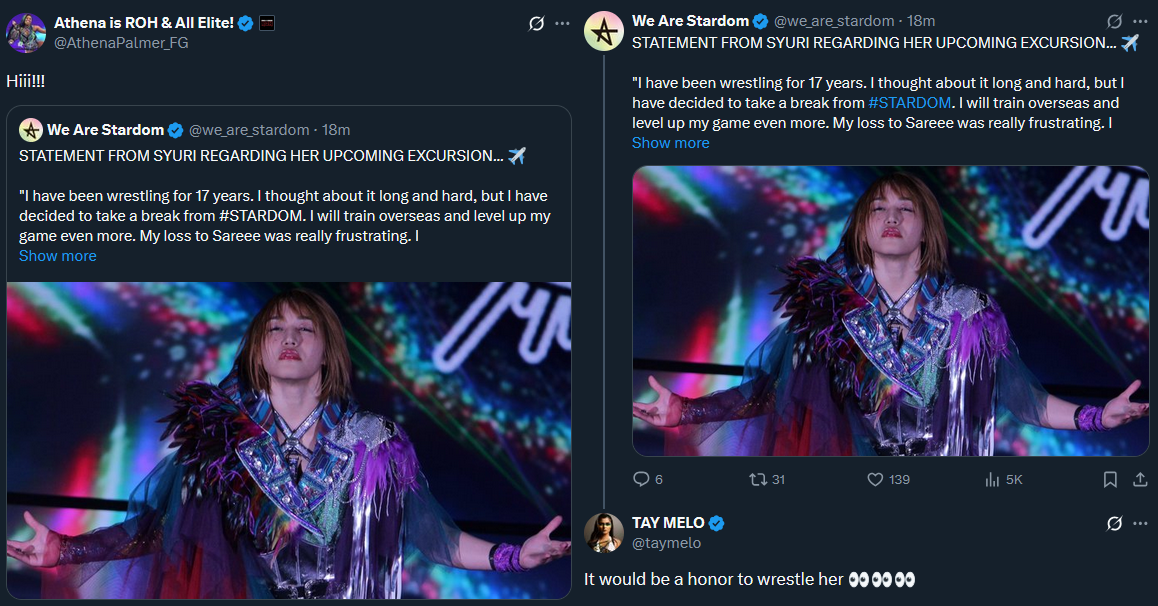Screen dimensions: 1158x606
Task: Expand Show more in Athena's quoted tweet
Action: click(58, 256)
